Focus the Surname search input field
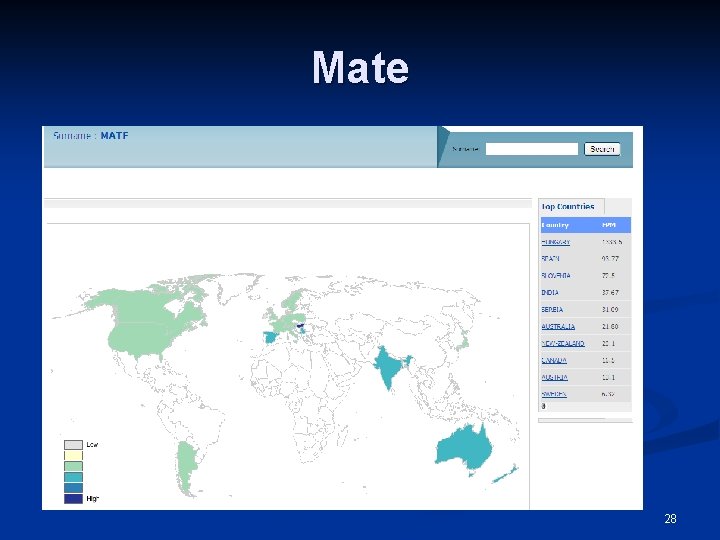The height and width of the screenshot is (540, 720). coord(532,149)
